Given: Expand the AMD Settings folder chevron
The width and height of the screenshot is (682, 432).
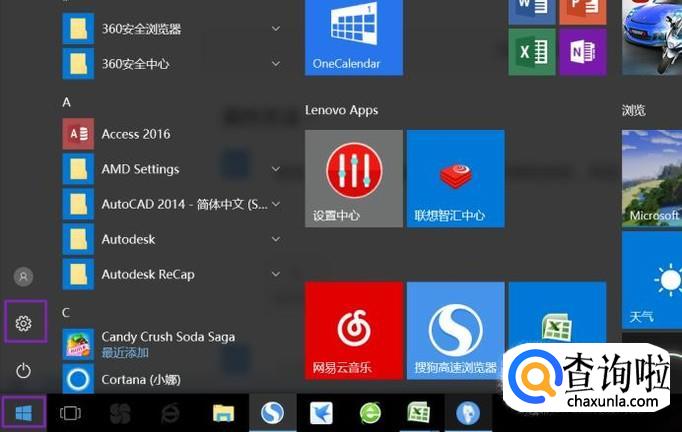Looking at the screenshot, I should click(276, 169).
